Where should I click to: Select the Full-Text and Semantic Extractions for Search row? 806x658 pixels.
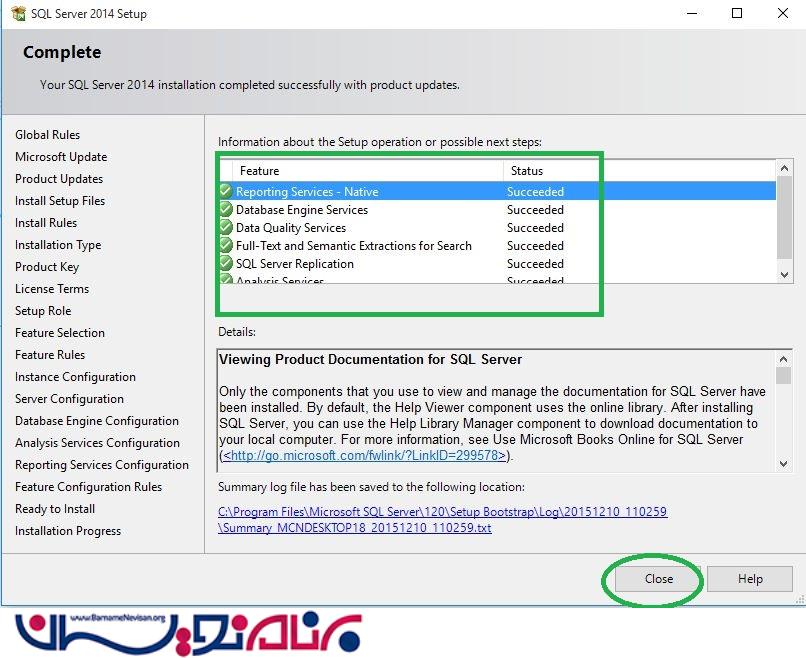(498, 246)
